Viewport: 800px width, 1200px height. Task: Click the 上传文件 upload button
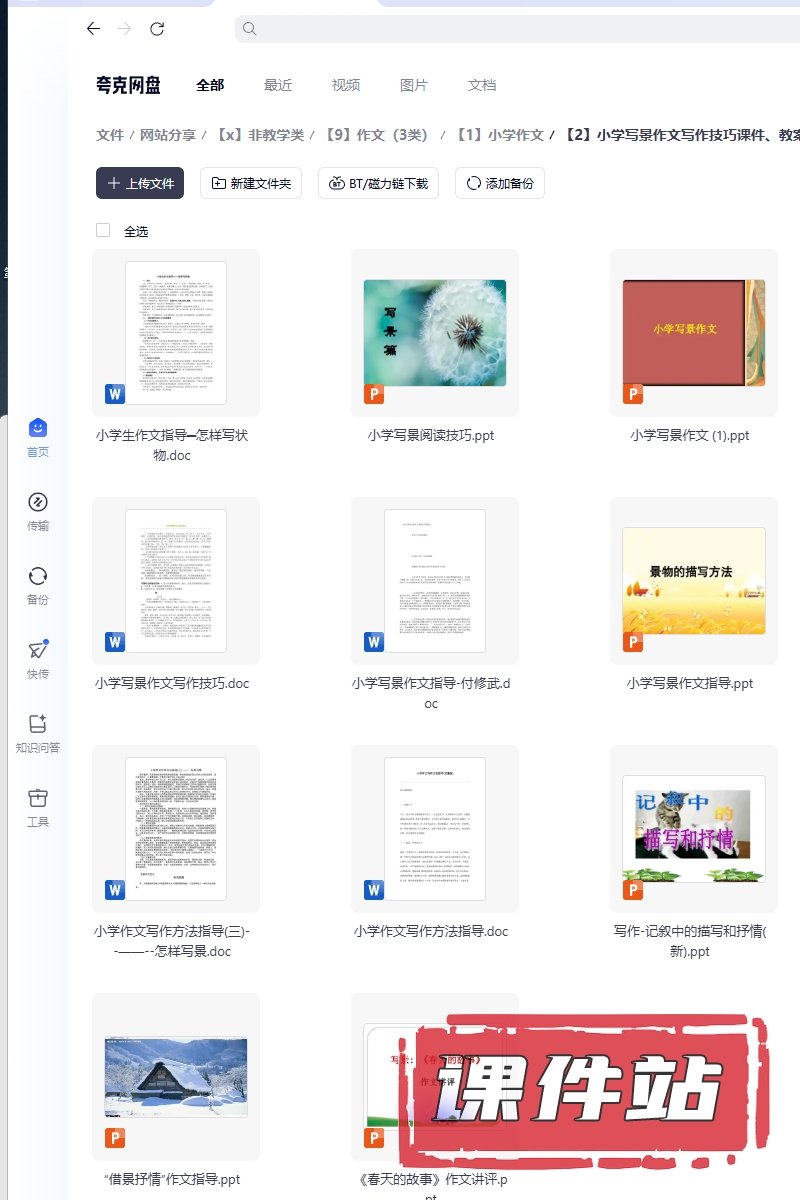click(140, 183)
